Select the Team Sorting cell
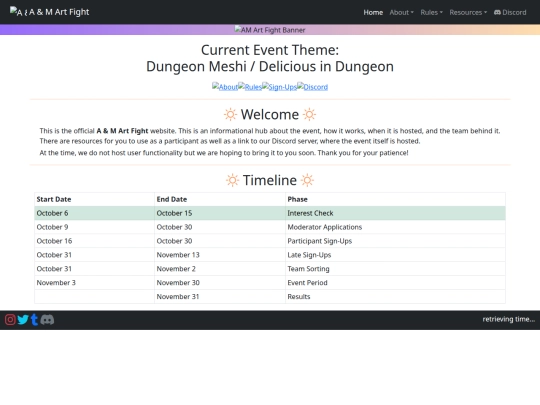 [x=395, y=269]
